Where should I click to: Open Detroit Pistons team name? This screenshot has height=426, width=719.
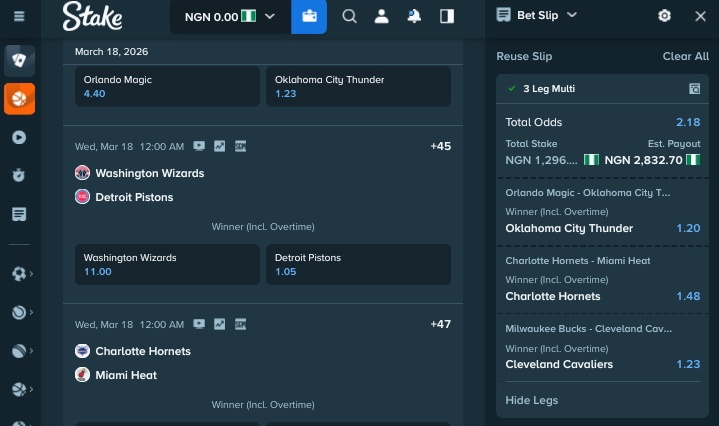point(134,197)
